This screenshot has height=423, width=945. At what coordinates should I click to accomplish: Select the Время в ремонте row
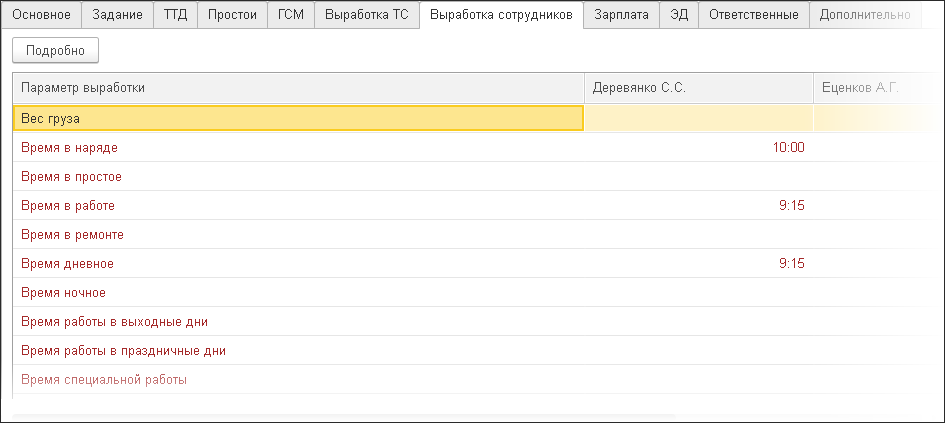297,235
